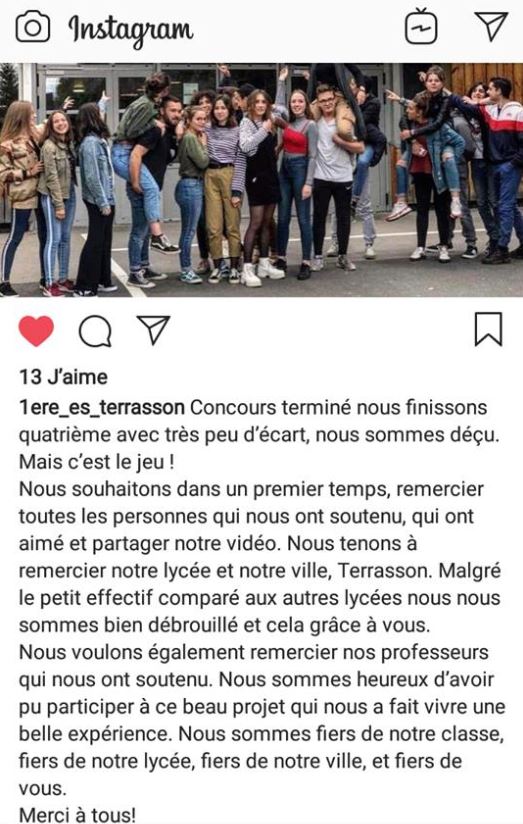Share the post via the arrow icon below the photo

[153, 329]
